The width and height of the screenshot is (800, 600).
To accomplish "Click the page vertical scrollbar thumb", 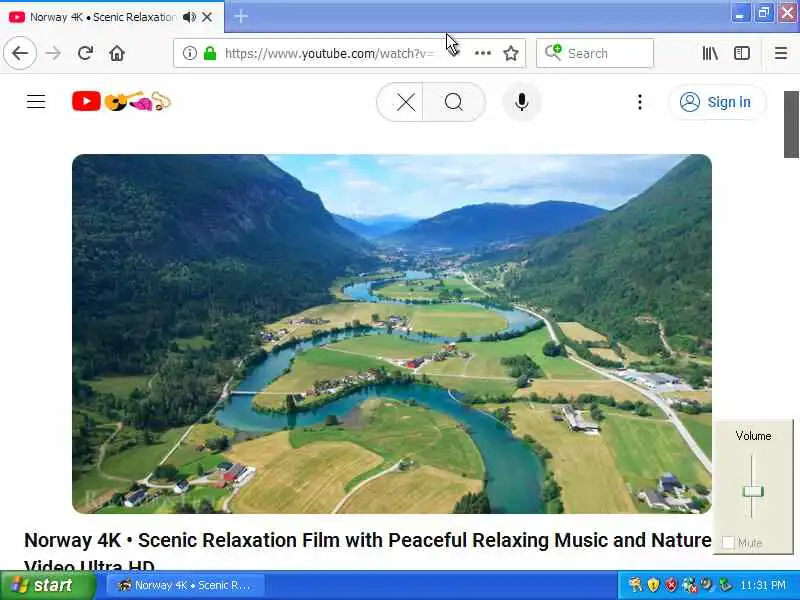I will [x=791, y=124].
